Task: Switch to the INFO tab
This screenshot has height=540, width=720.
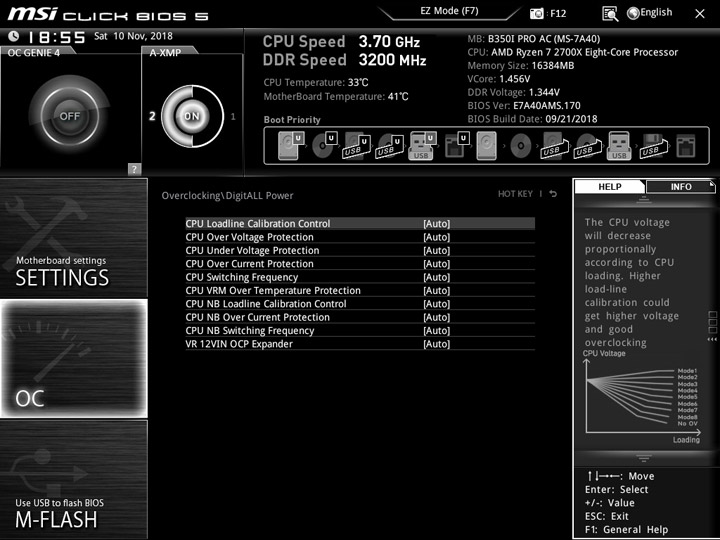Action: [x=681, y=186]
